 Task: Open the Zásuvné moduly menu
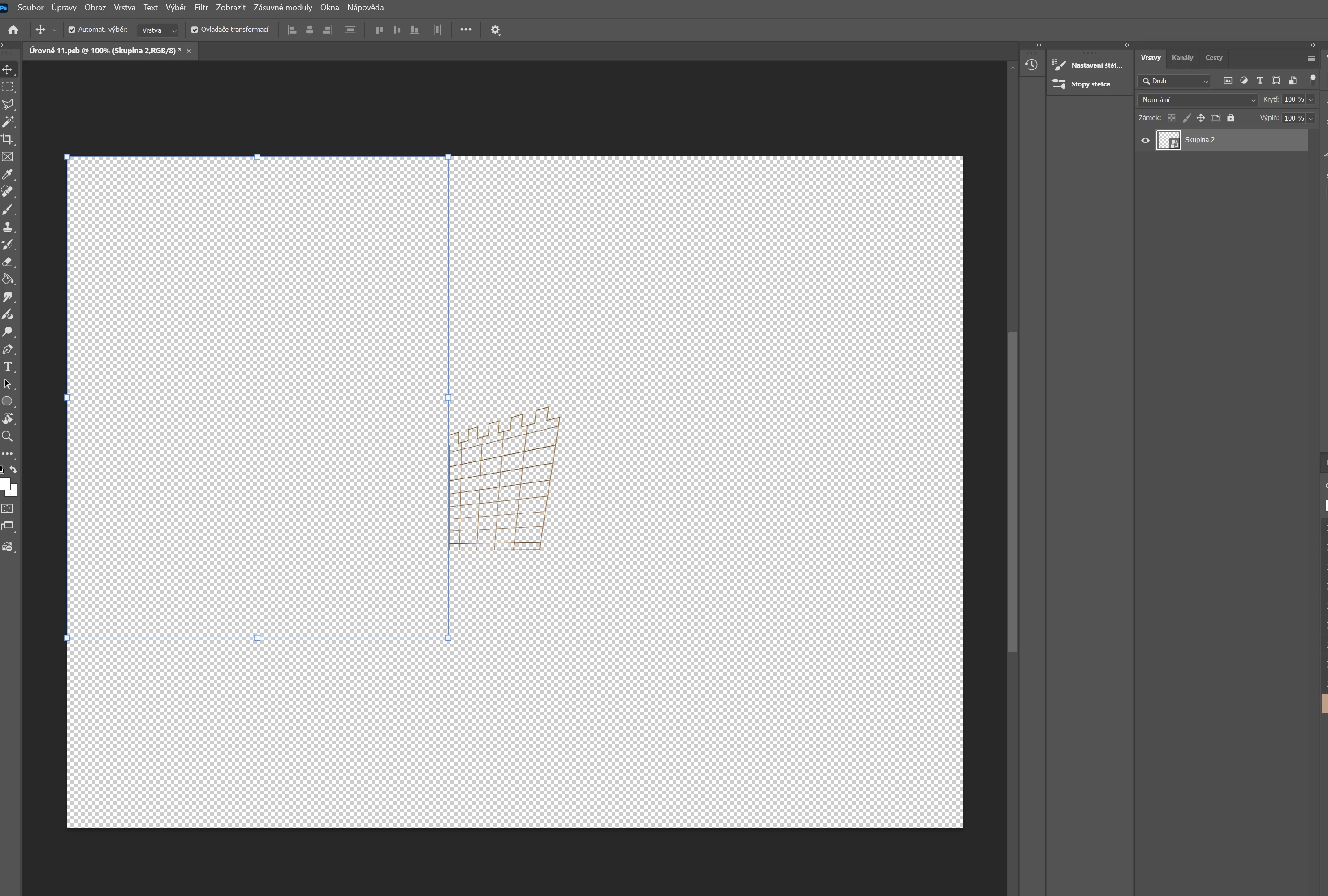283,8
